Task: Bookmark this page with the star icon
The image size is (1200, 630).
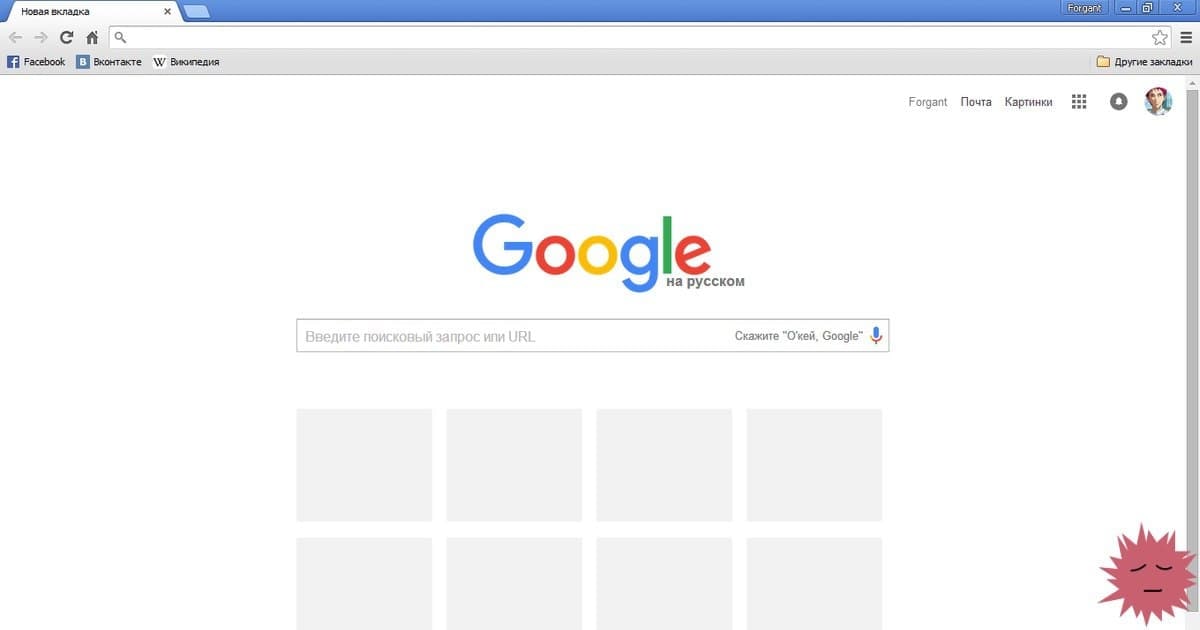Action: click(1160, 37)
